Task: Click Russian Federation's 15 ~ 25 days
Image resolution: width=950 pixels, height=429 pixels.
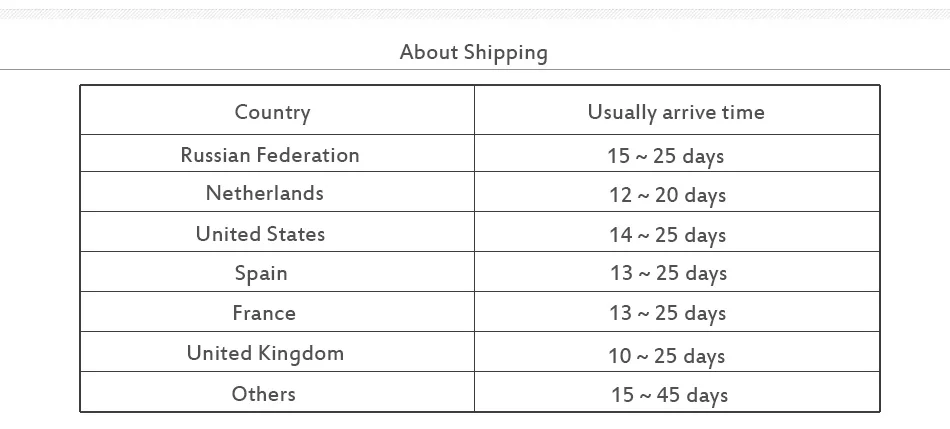Action: [x=666, y=156]
